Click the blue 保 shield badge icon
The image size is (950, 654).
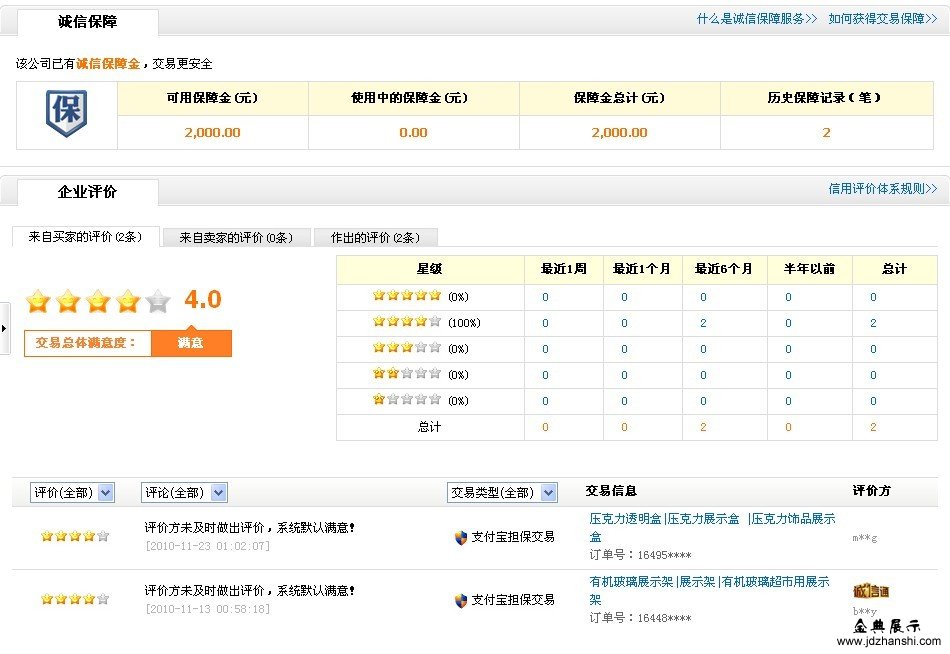pyautogui.click(x=67, y=113)
